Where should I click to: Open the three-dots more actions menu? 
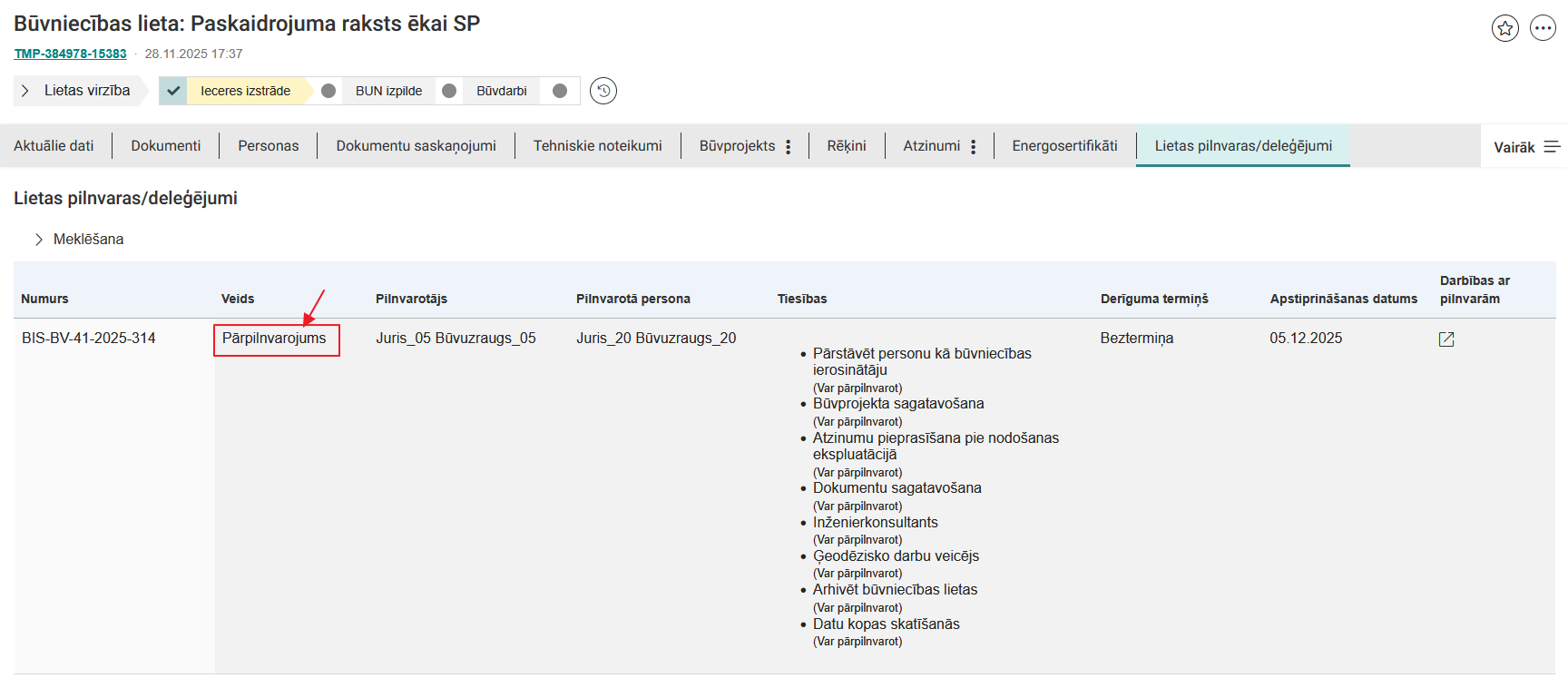pos(1543,28)
